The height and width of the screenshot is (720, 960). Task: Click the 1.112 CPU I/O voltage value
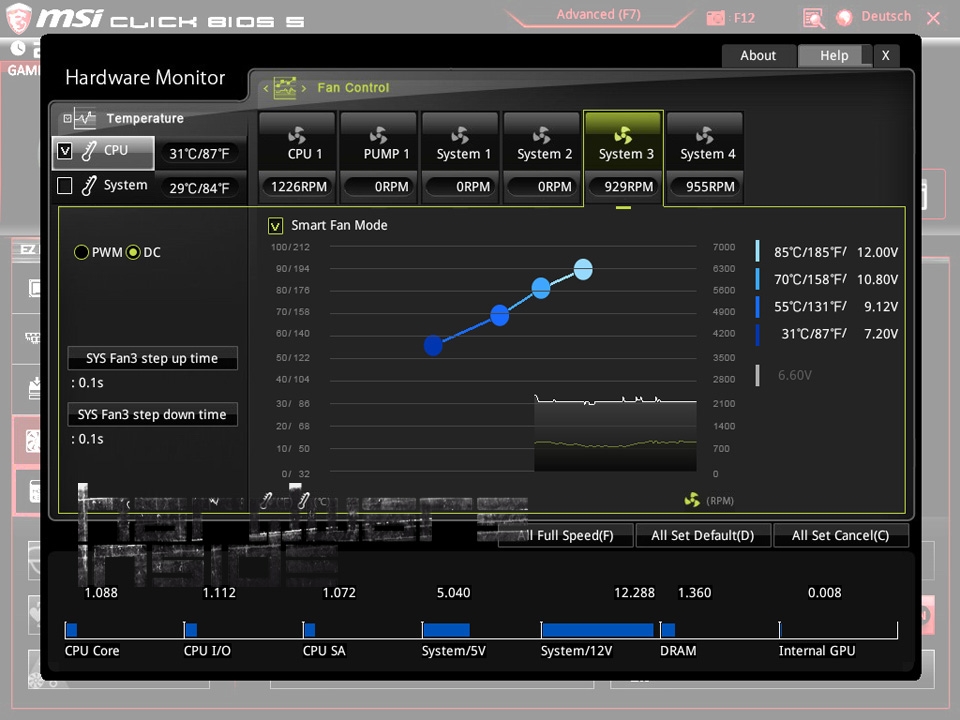pos(219,593)
